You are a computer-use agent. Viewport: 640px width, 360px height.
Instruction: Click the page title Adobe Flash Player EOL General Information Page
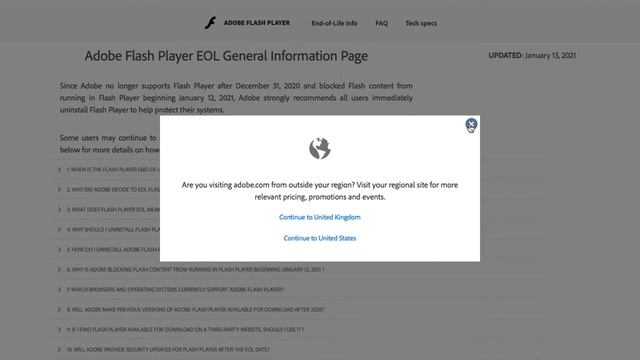pyautogui.click(x=226, y=56)
